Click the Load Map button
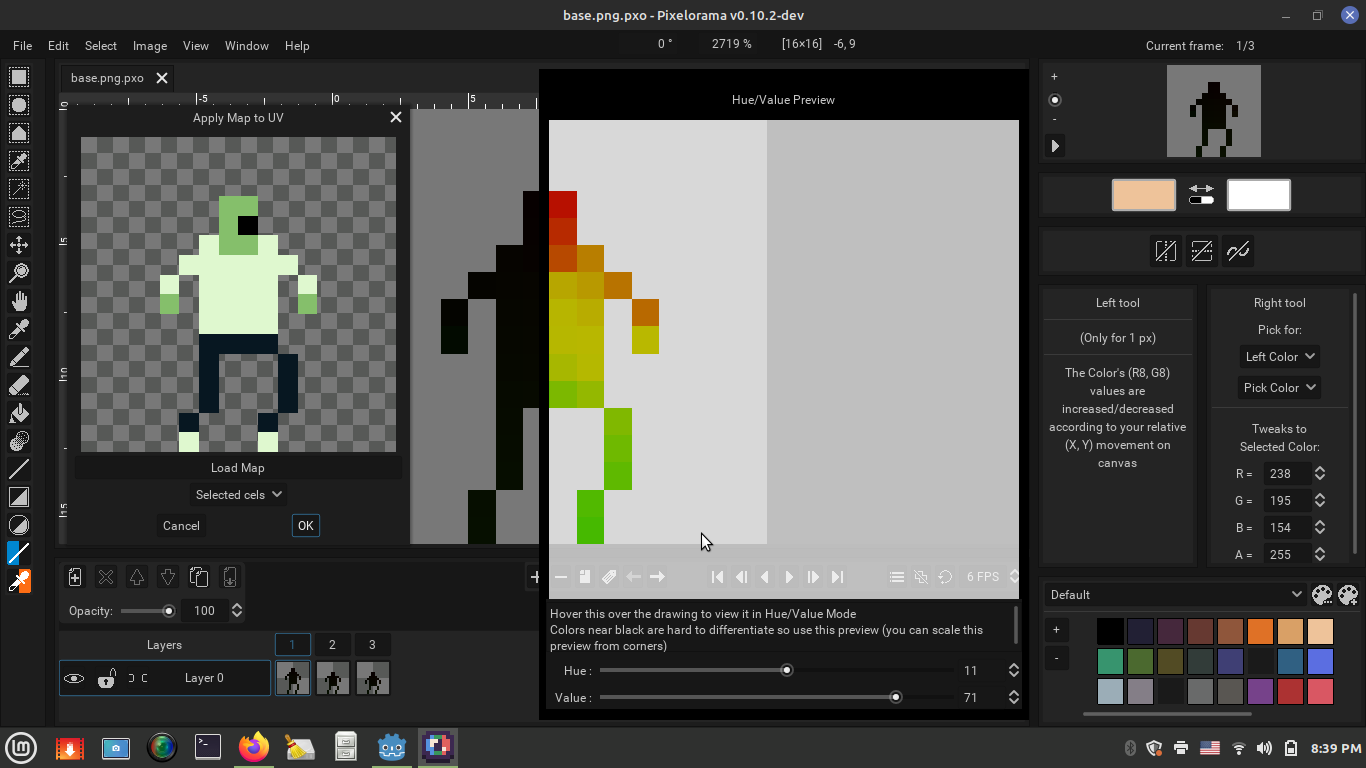The image size is (1366, 768). coord(238,467)
